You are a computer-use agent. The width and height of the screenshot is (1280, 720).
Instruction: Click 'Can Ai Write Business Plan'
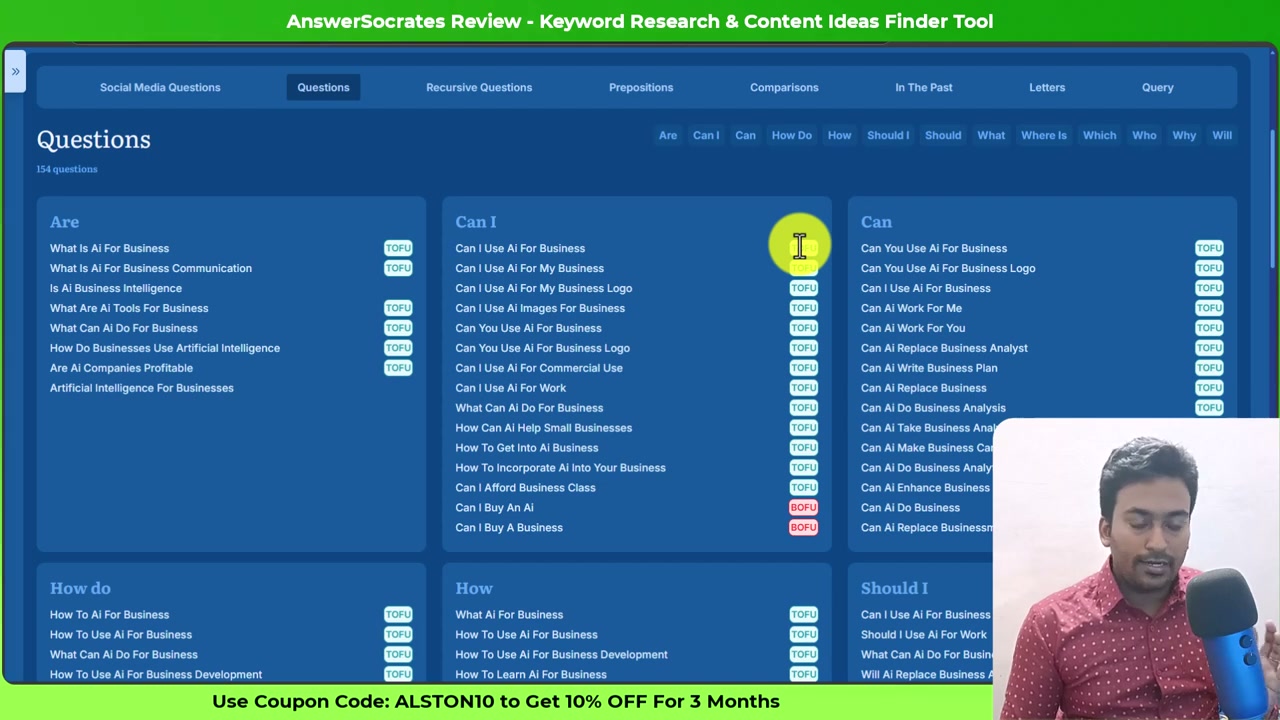929,368
